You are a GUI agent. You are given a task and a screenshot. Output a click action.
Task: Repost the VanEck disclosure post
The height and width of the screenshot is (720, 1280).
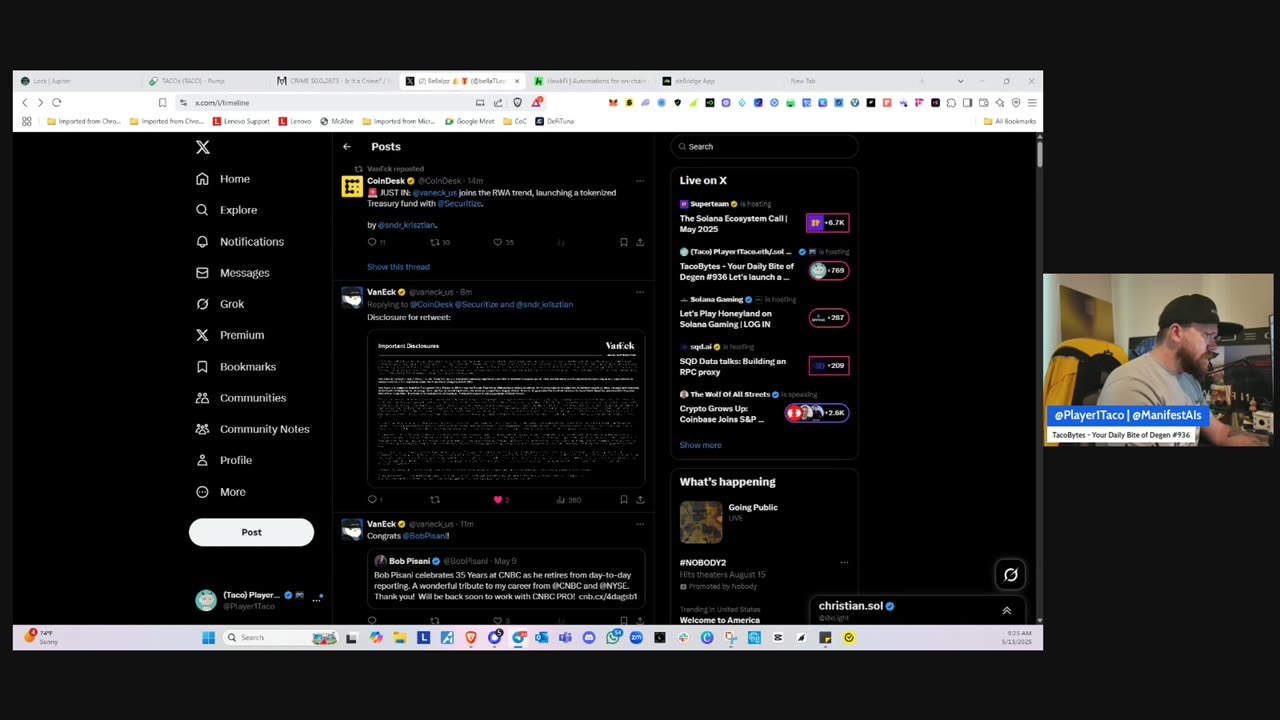coord(435,500)
